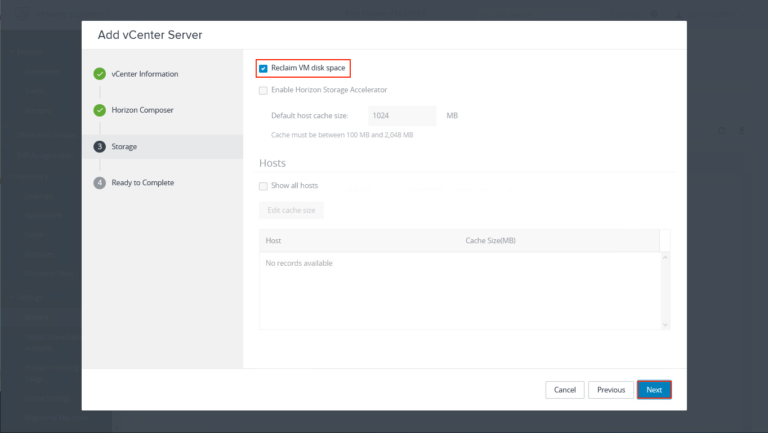Viewport: 768px width, 433px height.
Task: Go to vCenter Information step
Action: tap(144, 74)
